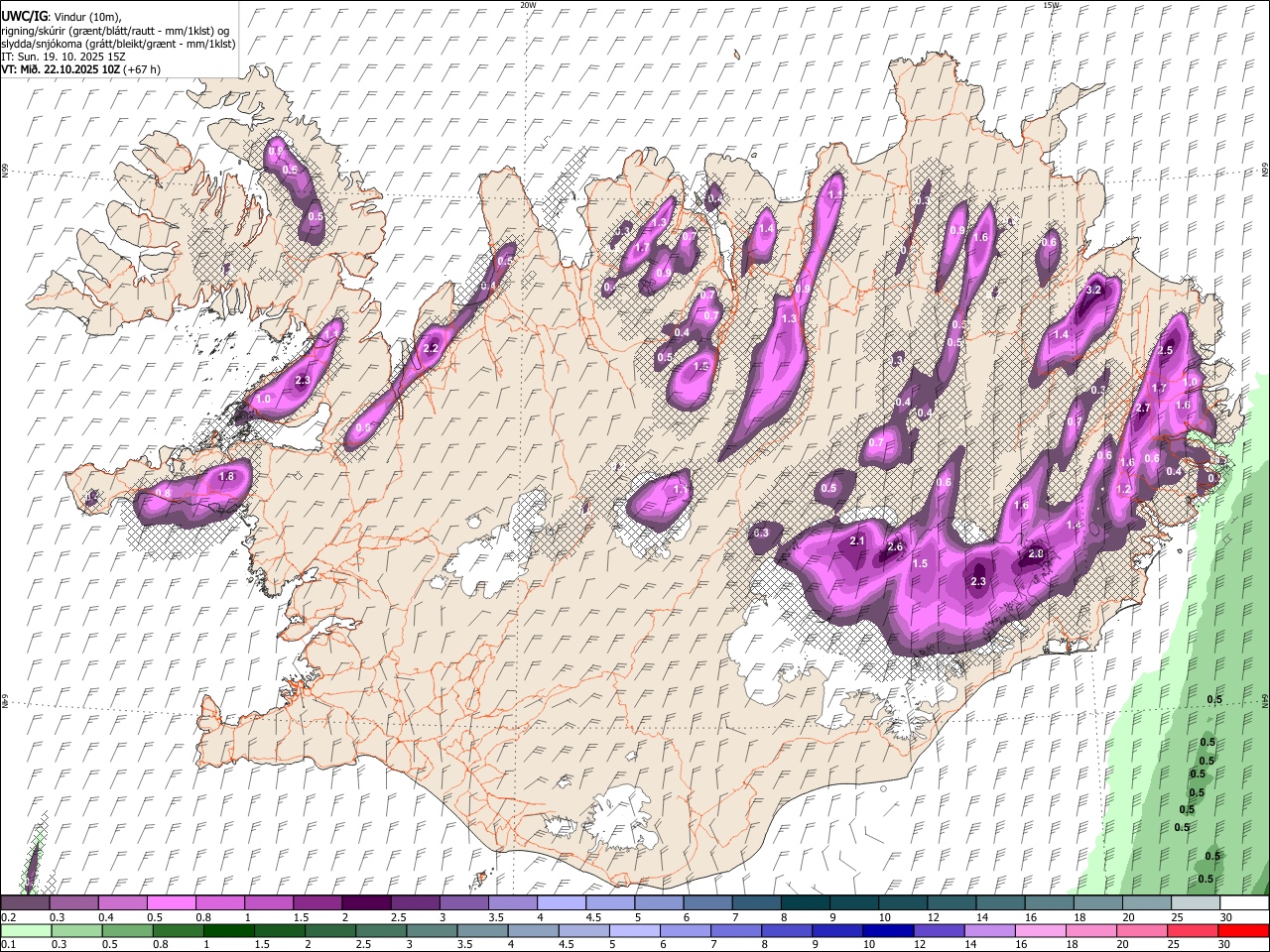Pick upper legend swatch between 25 and 30
Viewport: 1270px width, 952px height.
(x=1195, y=902)
